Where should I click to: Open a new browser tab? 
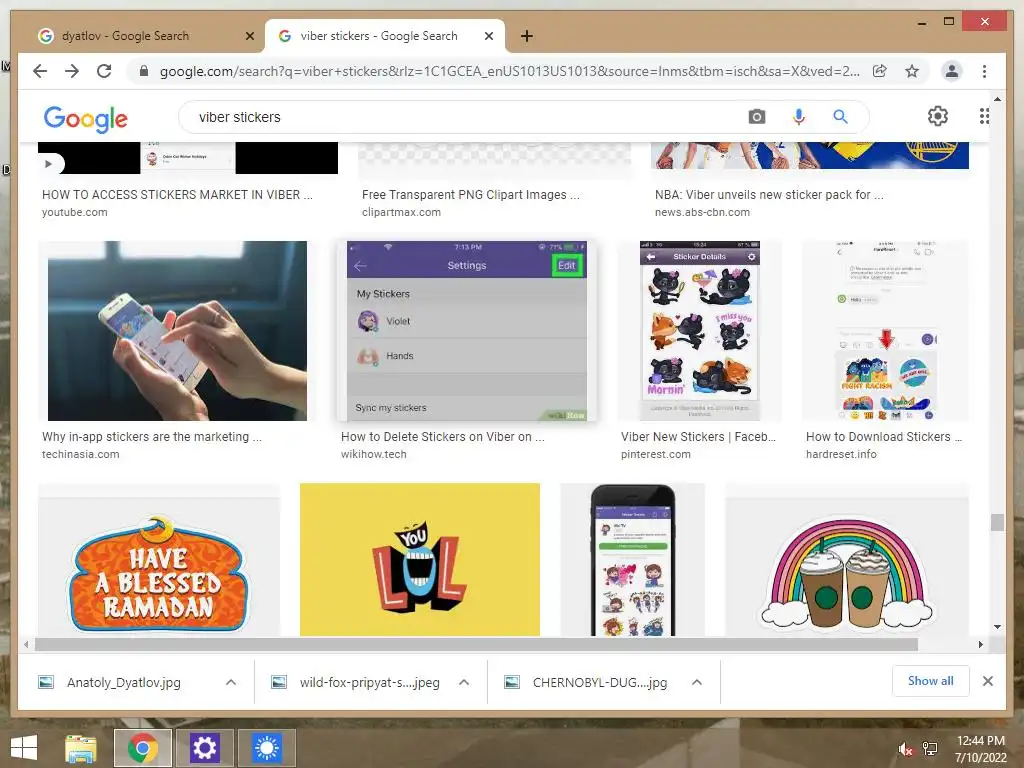(x=526, y=36)
